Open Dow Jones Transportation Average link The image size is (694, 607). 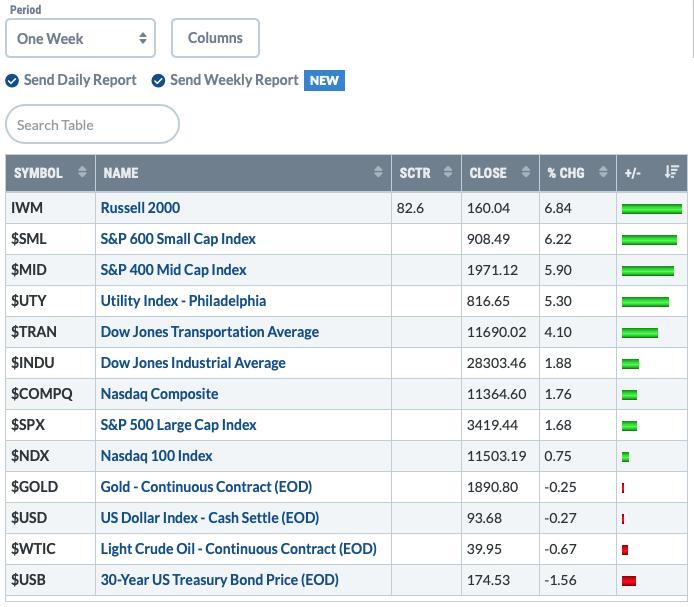point(210,332)
